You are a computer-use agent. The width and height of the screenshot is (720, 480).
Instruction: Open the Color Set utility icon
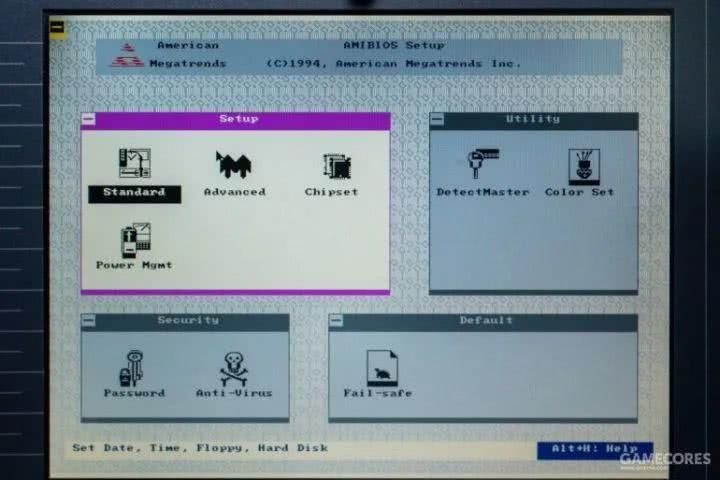[584, 166]
